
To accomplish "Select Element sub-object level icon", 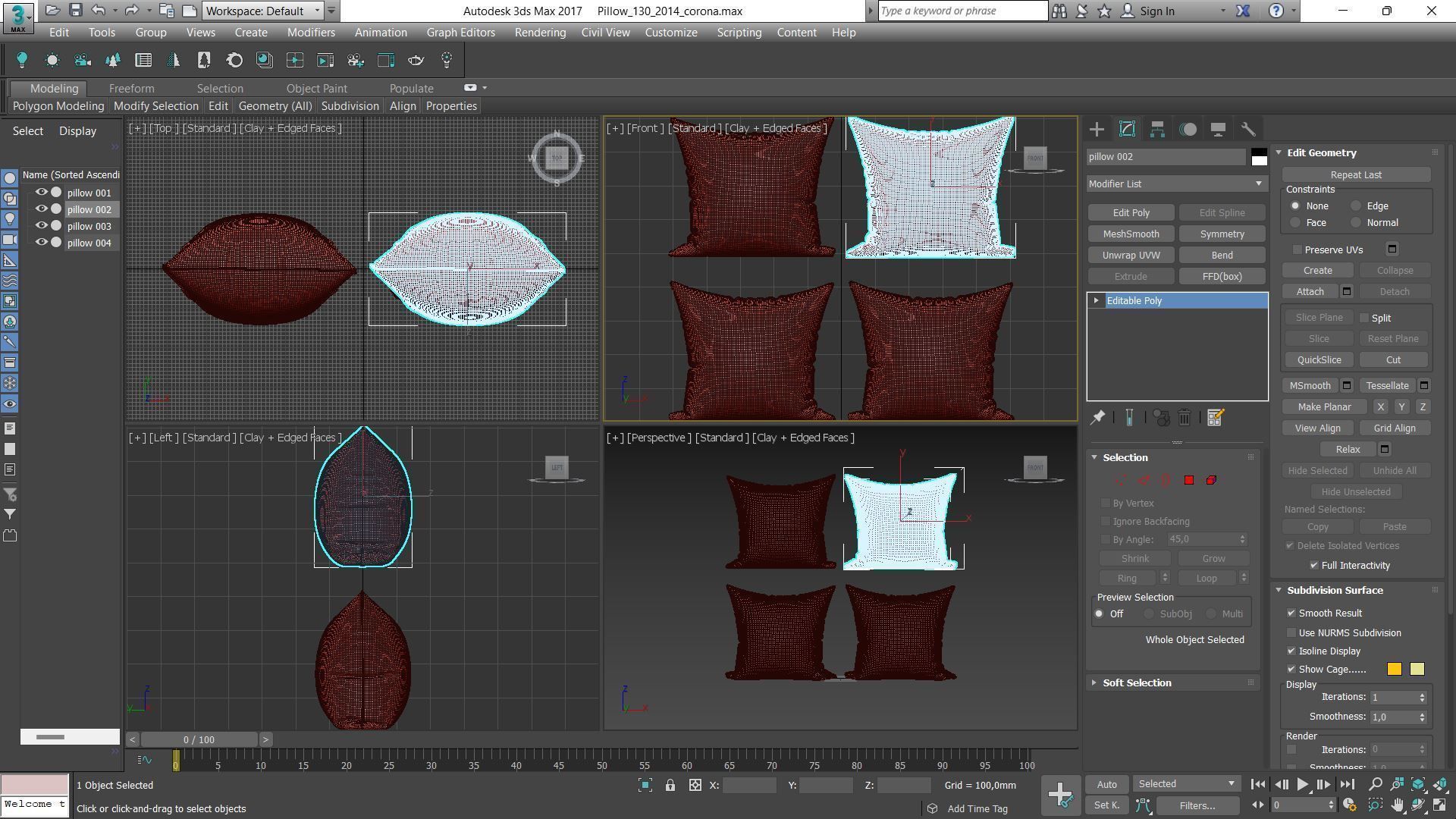I will [1211, 480].
